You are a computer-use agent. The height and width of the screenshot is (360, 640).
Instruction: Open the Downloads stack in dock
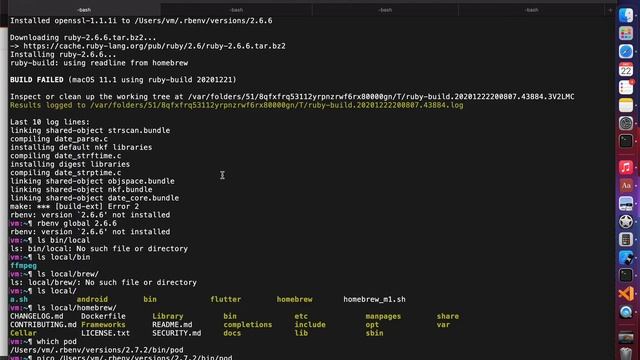pyautogui.click(x=626, y=338)
